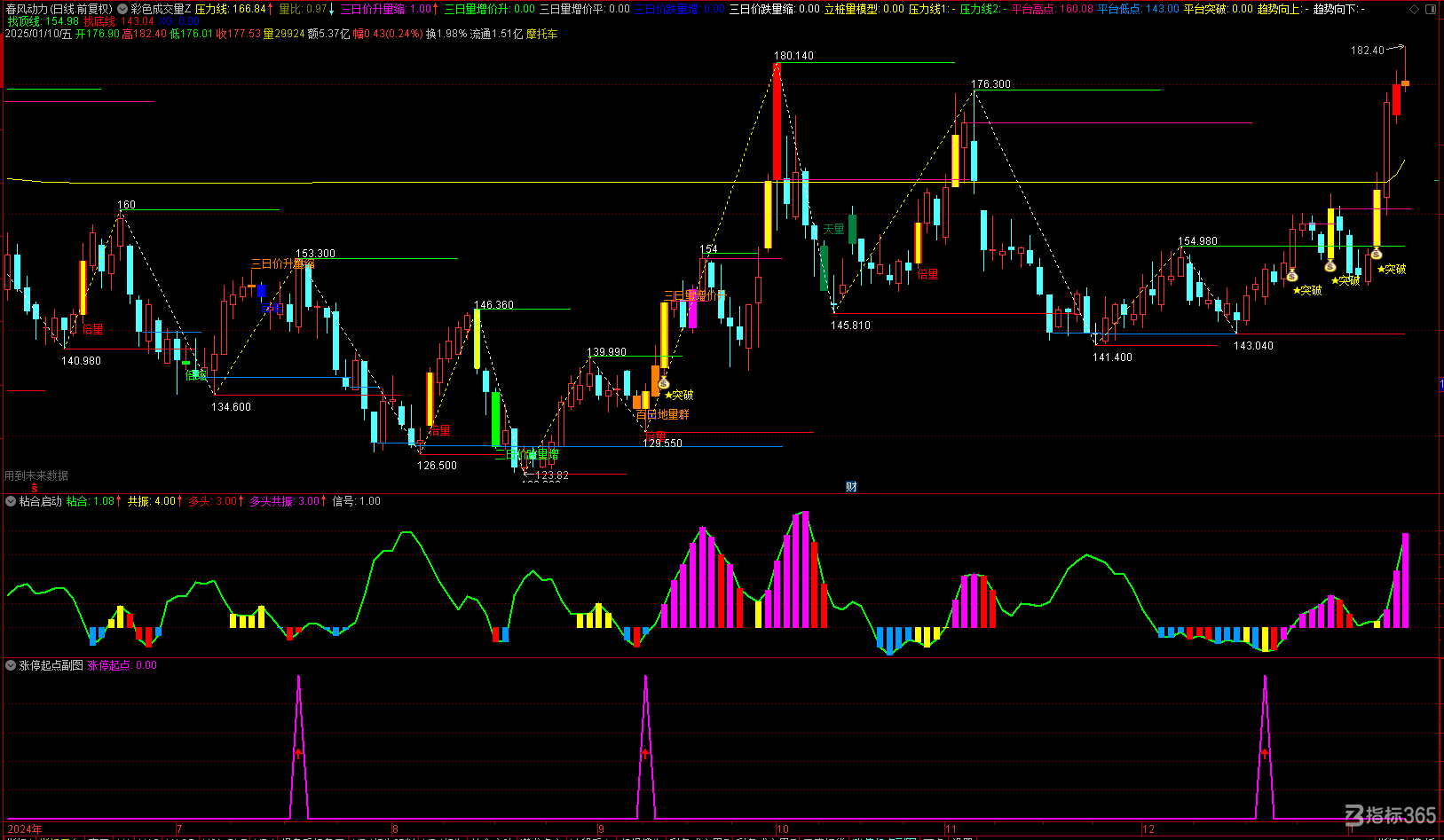Screen dimensions: 1444x840
Task: Click the money bag icon above ★突破 near 154.980
Action: 1292,276
